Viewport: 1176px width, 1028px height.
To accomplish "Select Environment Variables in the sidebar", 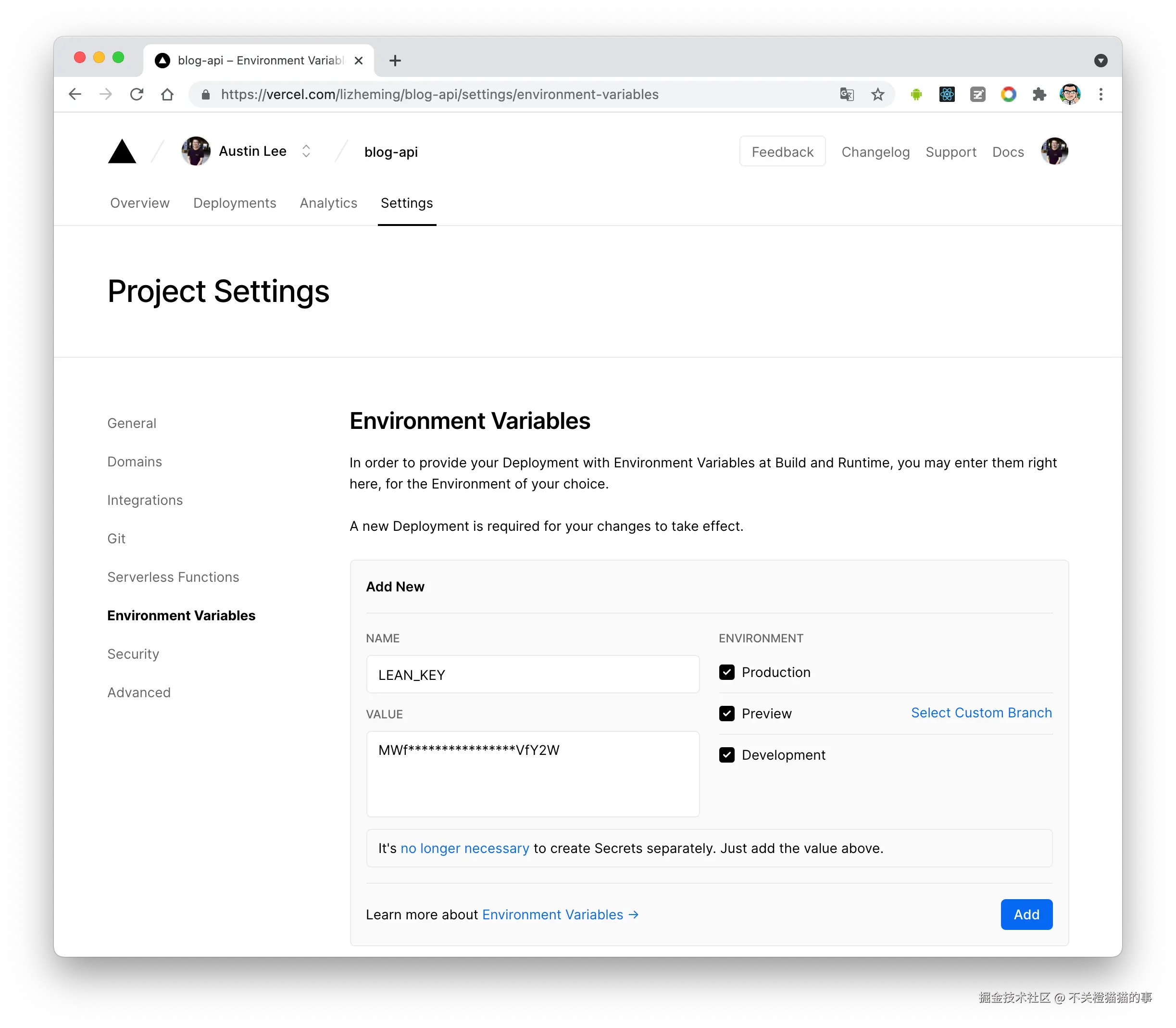I will pyautogui.click(x=181, y=615).
